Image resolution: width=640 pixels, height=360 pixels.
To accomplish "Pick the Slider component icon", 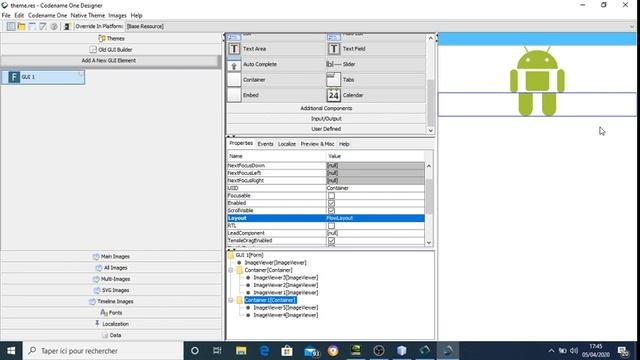I will point(333,64).
